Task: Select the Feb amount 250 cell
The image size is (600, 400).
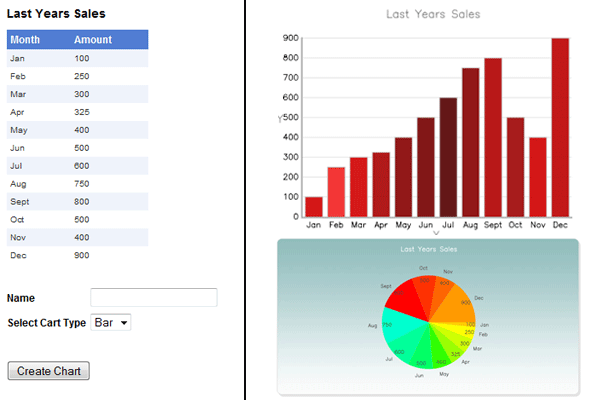Action: (x=82, y=76)
